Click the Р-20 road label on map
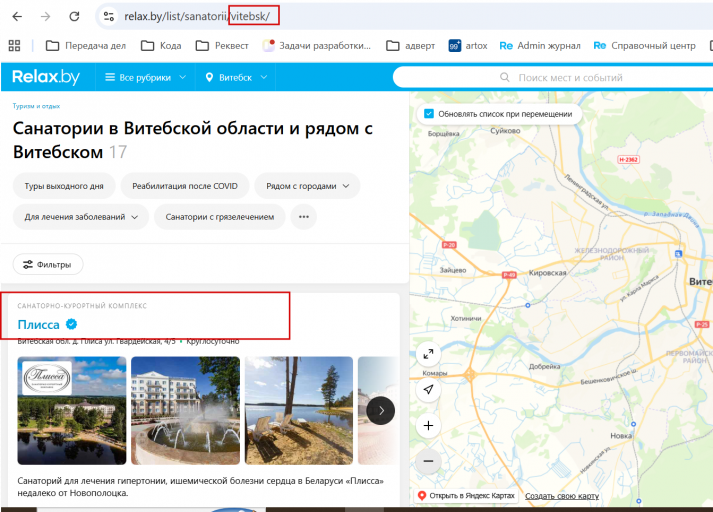Viewport: 713px width, 512px height. tap(449, 245)
